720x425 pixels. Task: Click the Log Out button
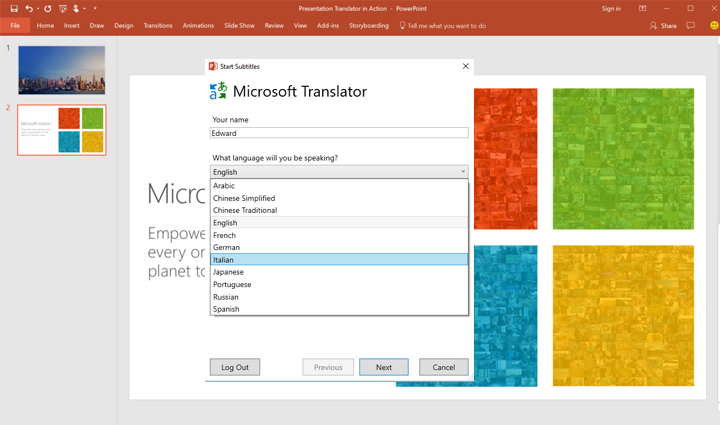coord(235,367)
